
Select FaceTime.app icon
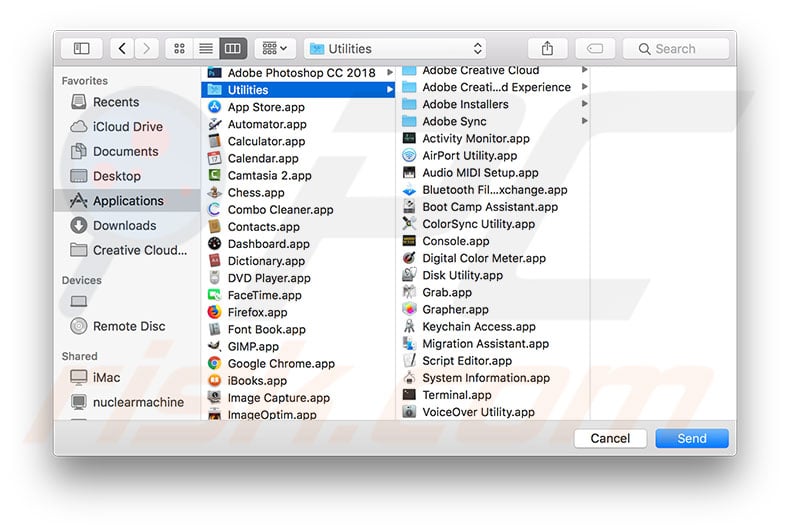click(215, 295)
